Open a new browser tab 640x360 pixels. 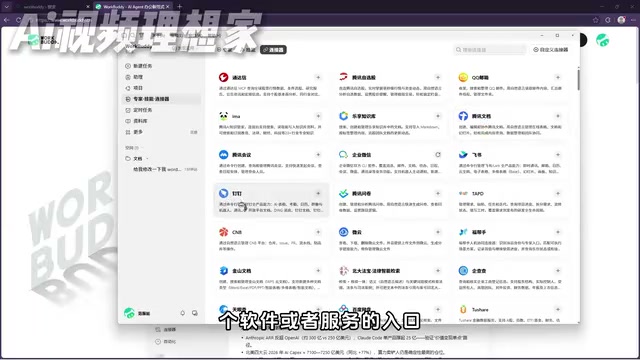[179, 7]
